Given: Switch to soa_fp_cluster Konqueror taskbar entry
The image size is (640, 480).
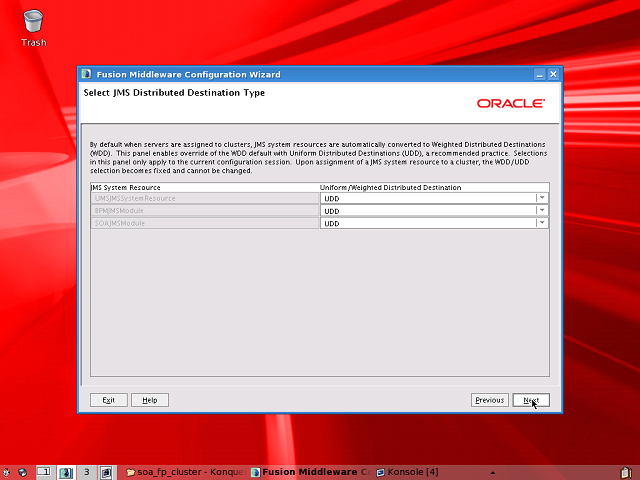Looking at the screenshot, I should (x=186, y=472).
